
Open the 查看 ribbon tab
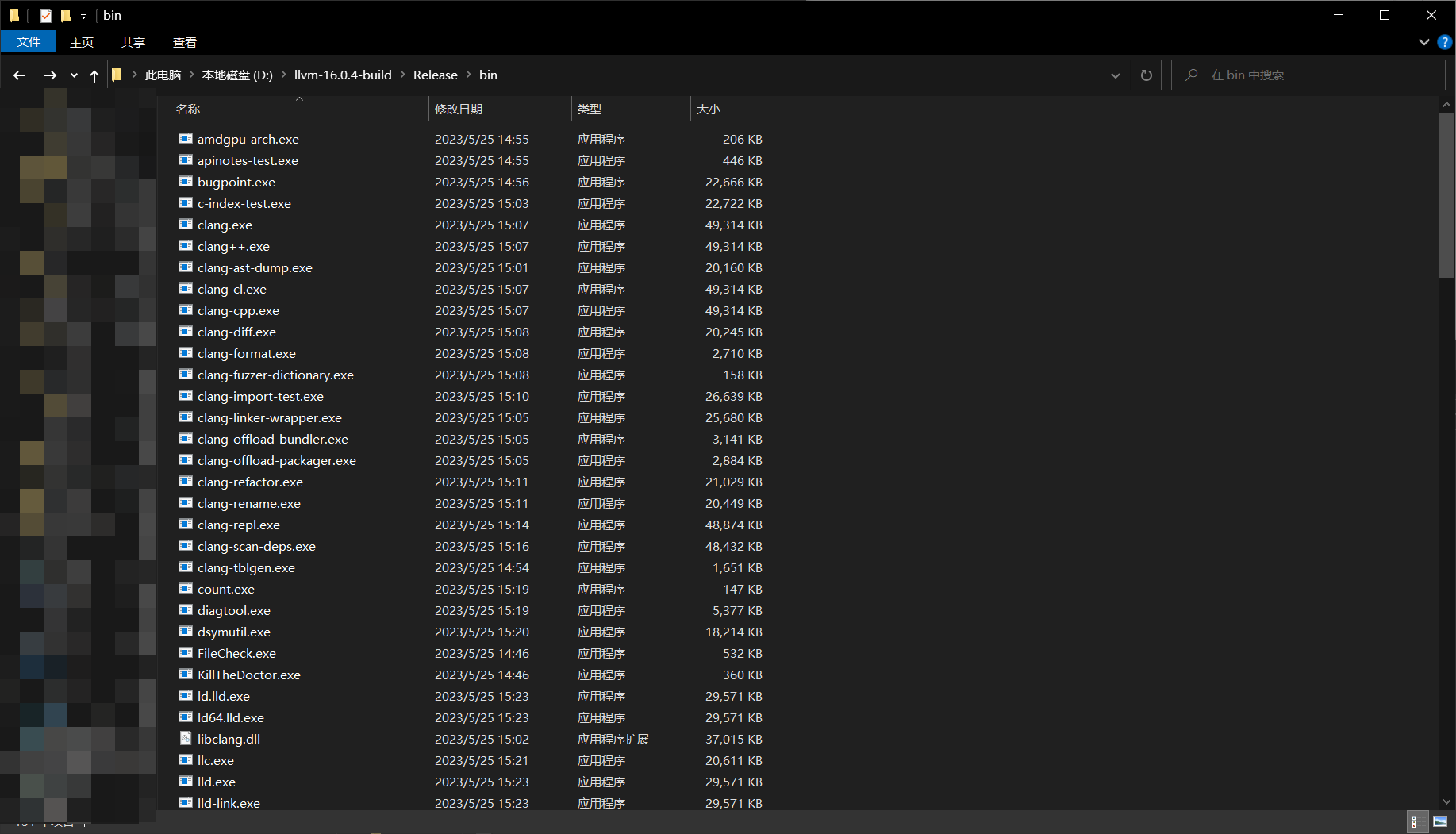tap(185, 42)
